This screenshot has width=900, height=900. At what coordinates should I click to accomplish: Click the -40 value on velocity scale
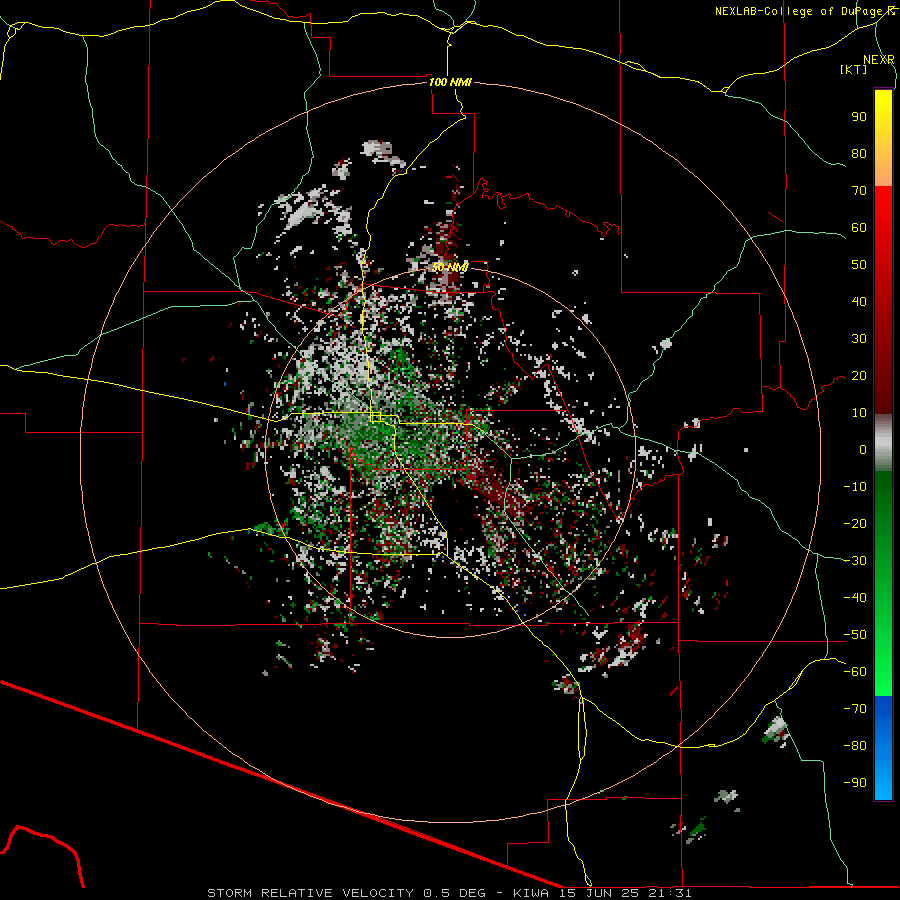855,598
